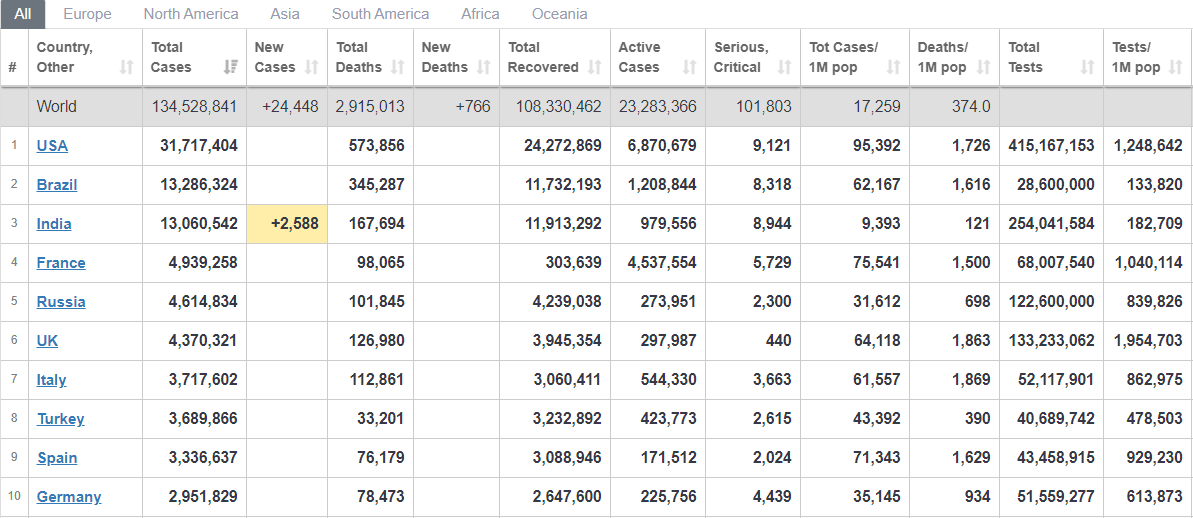The image size is (1193, 518).
Task: Show the Oceania tab
Action: 559,14
